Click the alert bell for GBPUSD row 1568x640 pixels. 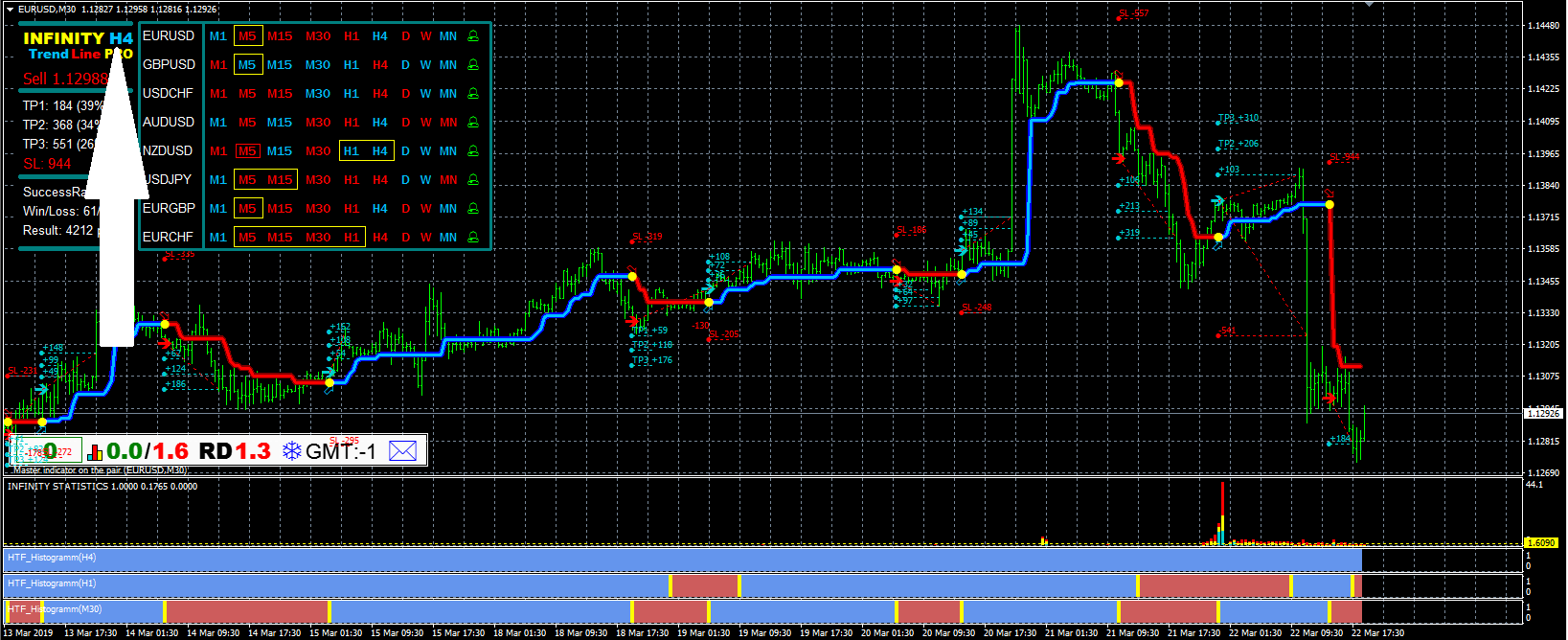click(x=473, y=65)
